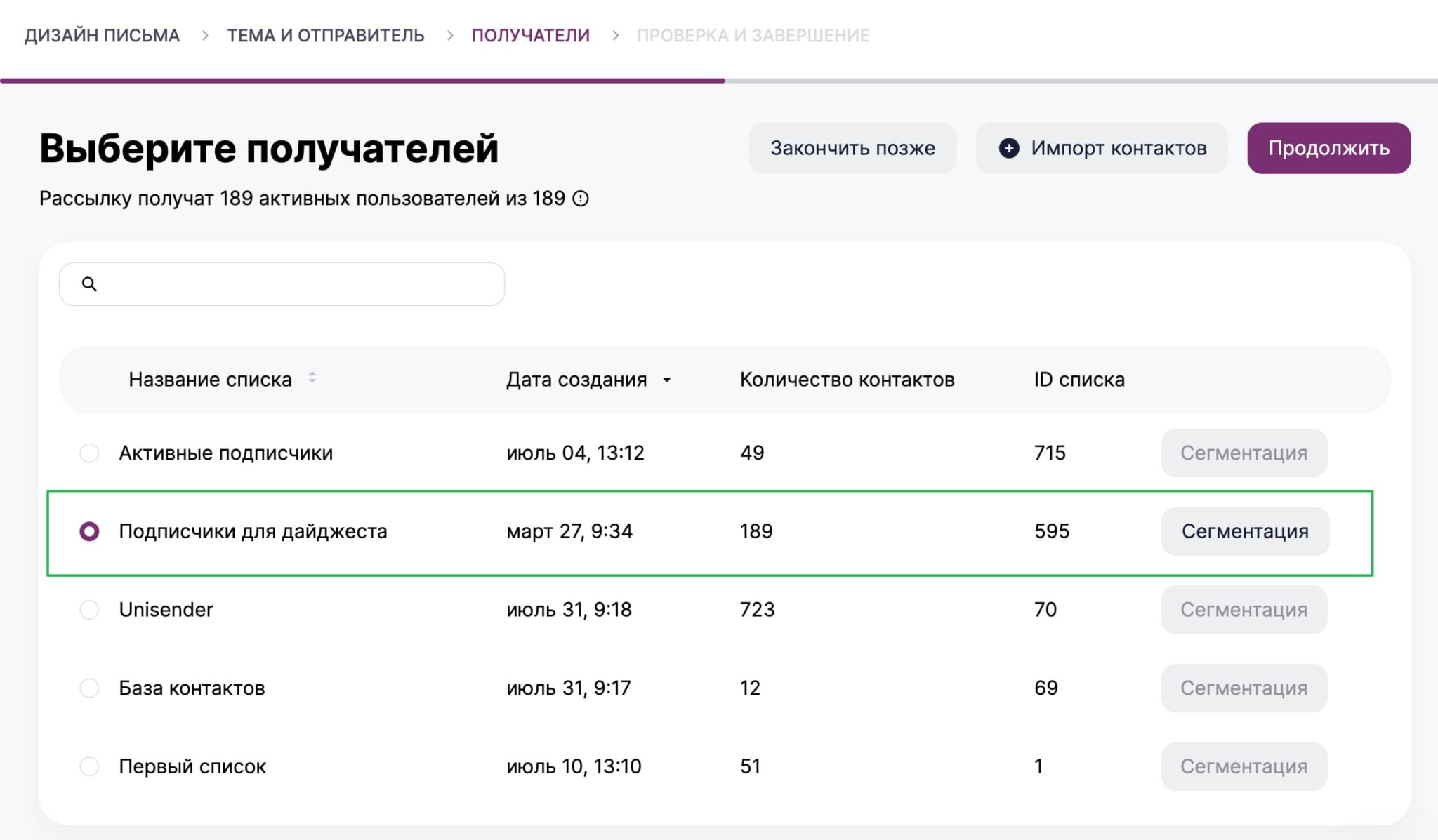Click the Количество контактов column header
Viewport: 1438px width, 840px height.
(847, 380)
